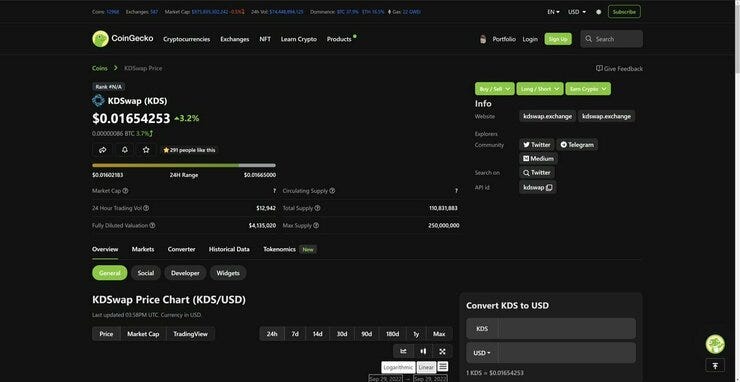Expand chart to fullscreen
The width and height of the screenshot is (740, 382).
(x=442, y=351)
